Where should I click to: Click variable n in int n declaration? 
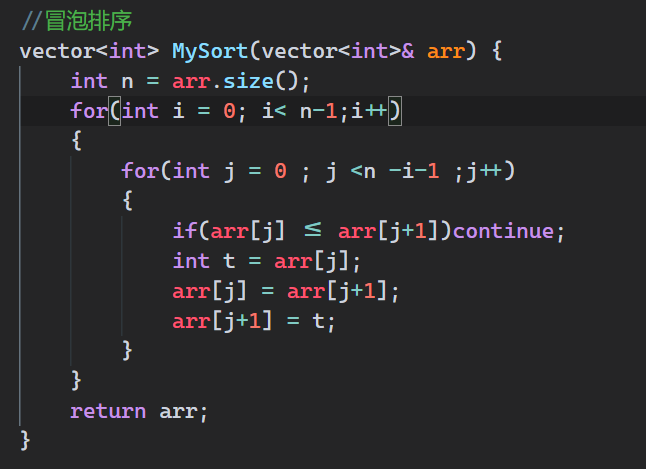127,80
